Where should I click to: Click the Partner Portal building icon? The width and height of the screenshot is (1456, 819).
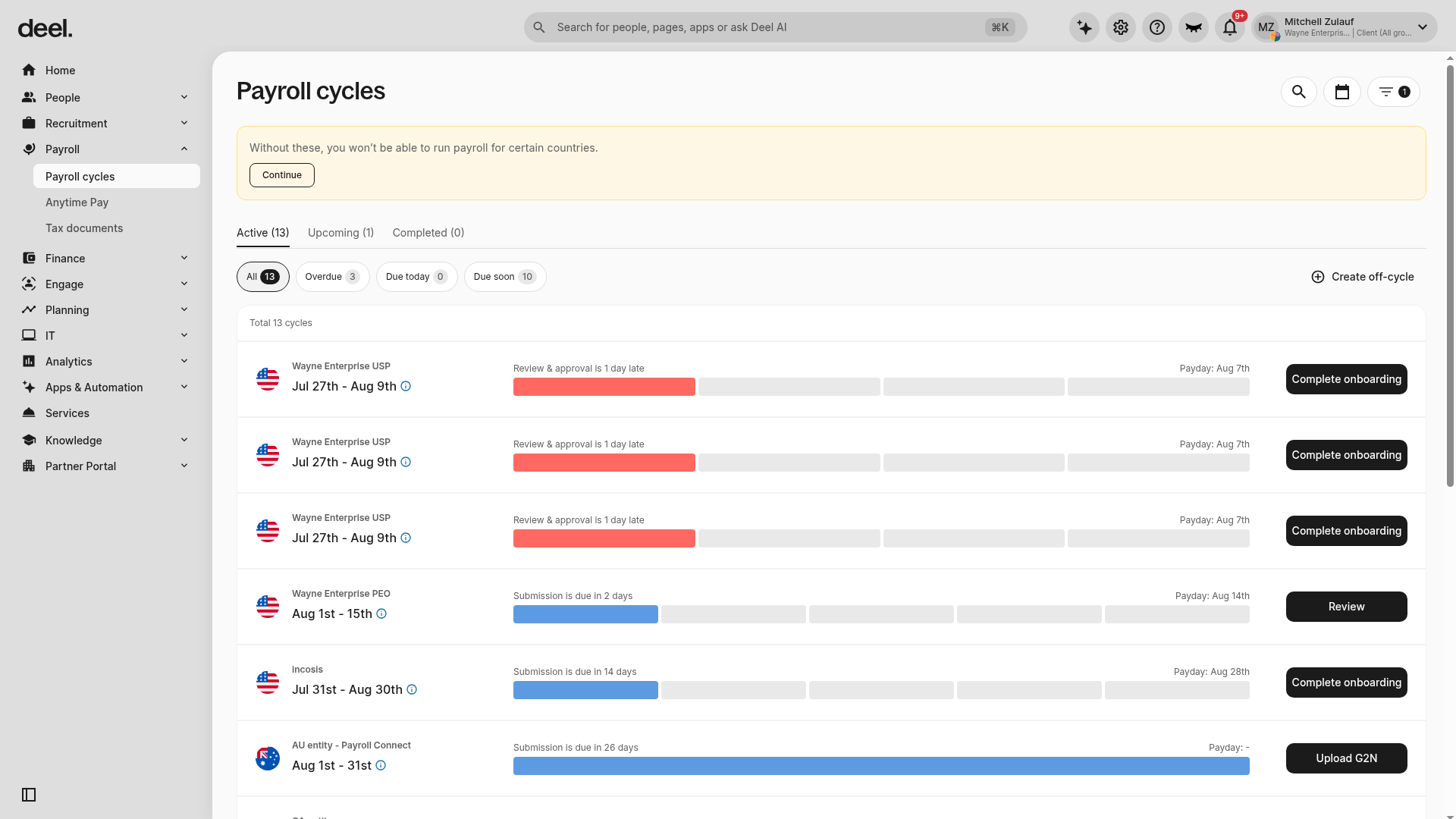point(29,466)
